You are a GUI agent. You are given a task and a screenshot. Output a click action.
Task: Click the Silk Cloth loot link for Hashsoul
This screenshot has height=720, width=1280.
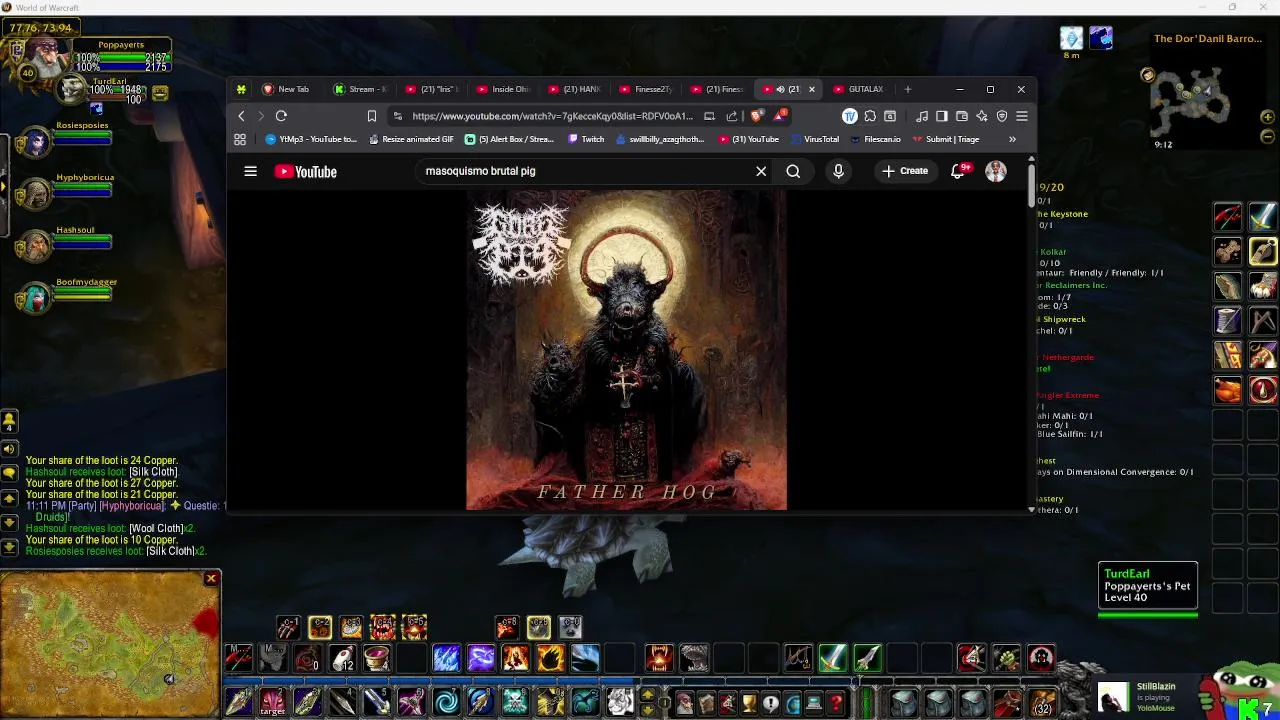[153, 472]
